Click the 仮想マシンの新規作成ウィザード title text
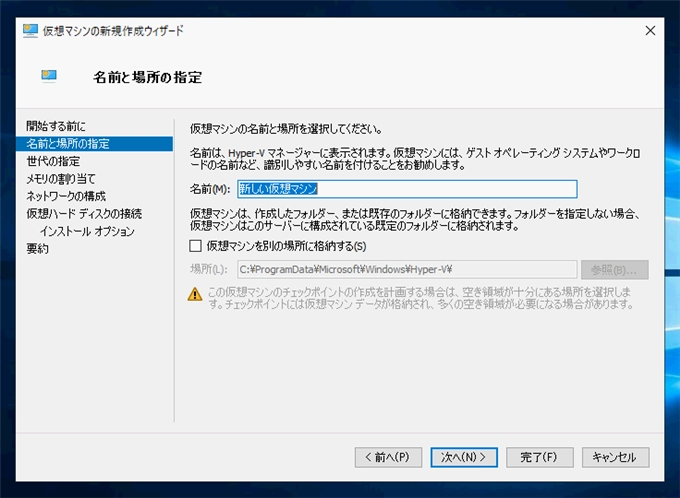The height and width of the screenshot is (498, 680). point(113,31)
